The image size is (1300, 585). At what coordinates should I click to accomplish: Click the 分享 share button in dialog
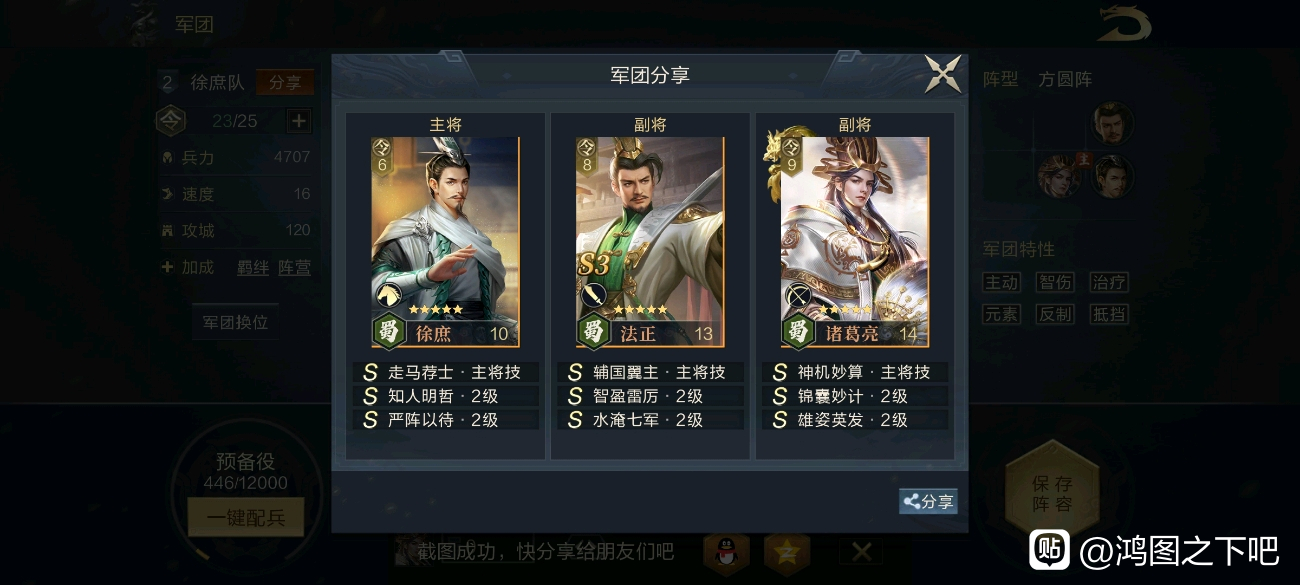[x=928, y=502]
